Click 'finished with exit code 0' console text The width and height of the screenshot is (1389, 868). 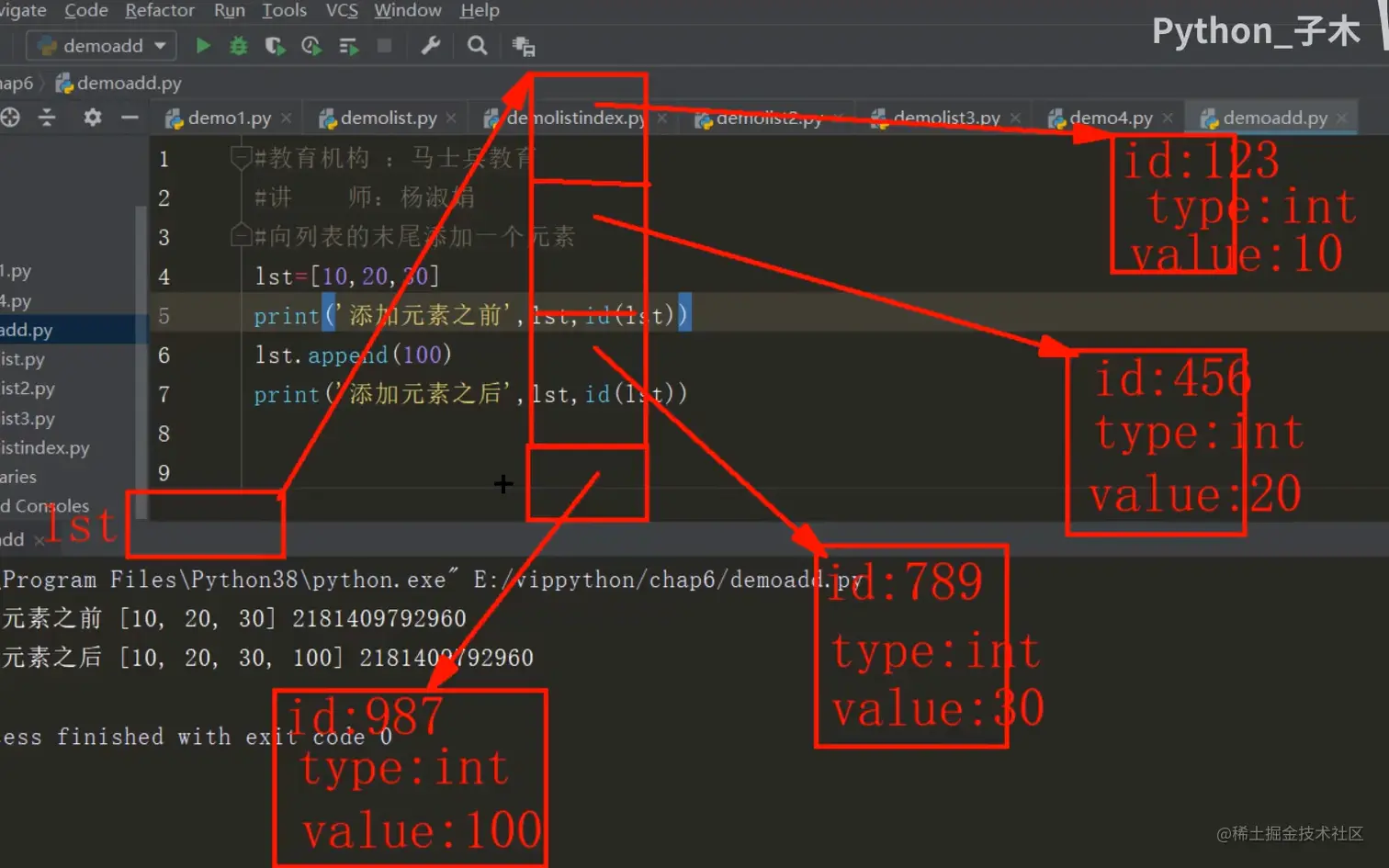coord(224,737)
